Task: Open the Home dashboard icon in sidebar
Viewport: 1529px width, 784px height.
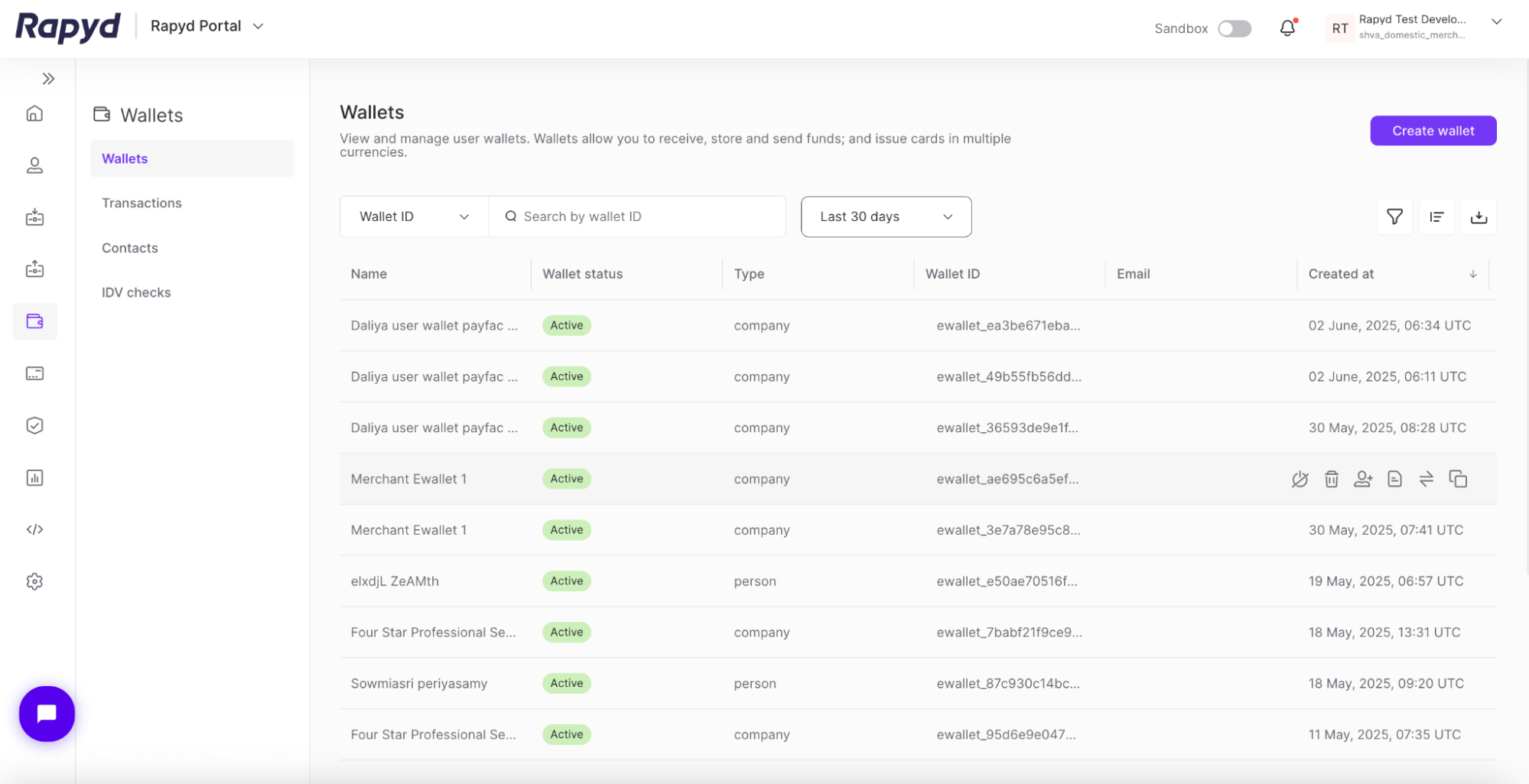Action: tap(34, 113)
